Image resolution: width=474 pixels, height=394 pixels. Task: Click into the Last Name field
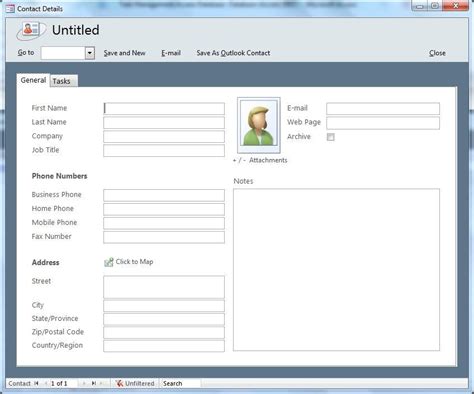(164, 123)
